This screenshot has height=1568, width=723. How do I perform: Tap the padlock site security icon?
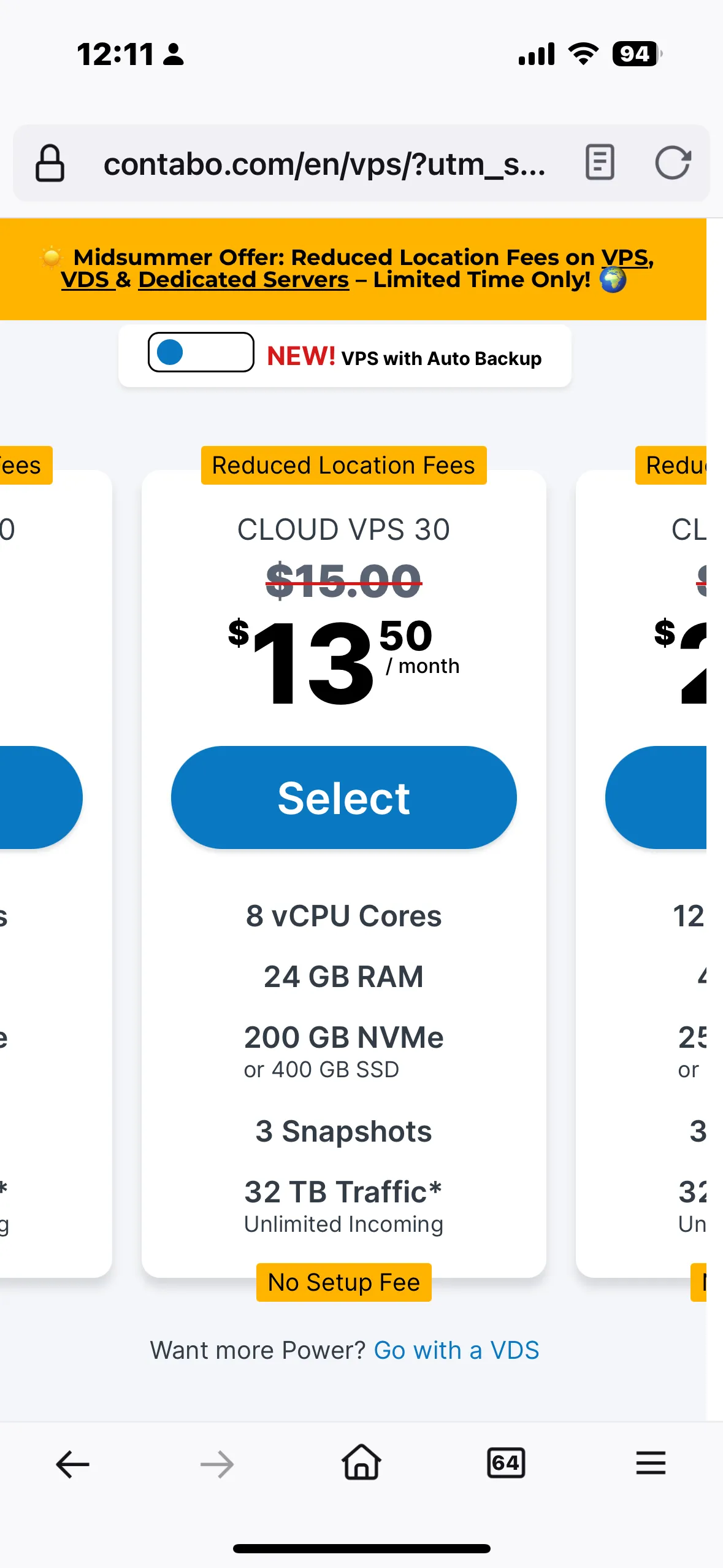[50, 163]
